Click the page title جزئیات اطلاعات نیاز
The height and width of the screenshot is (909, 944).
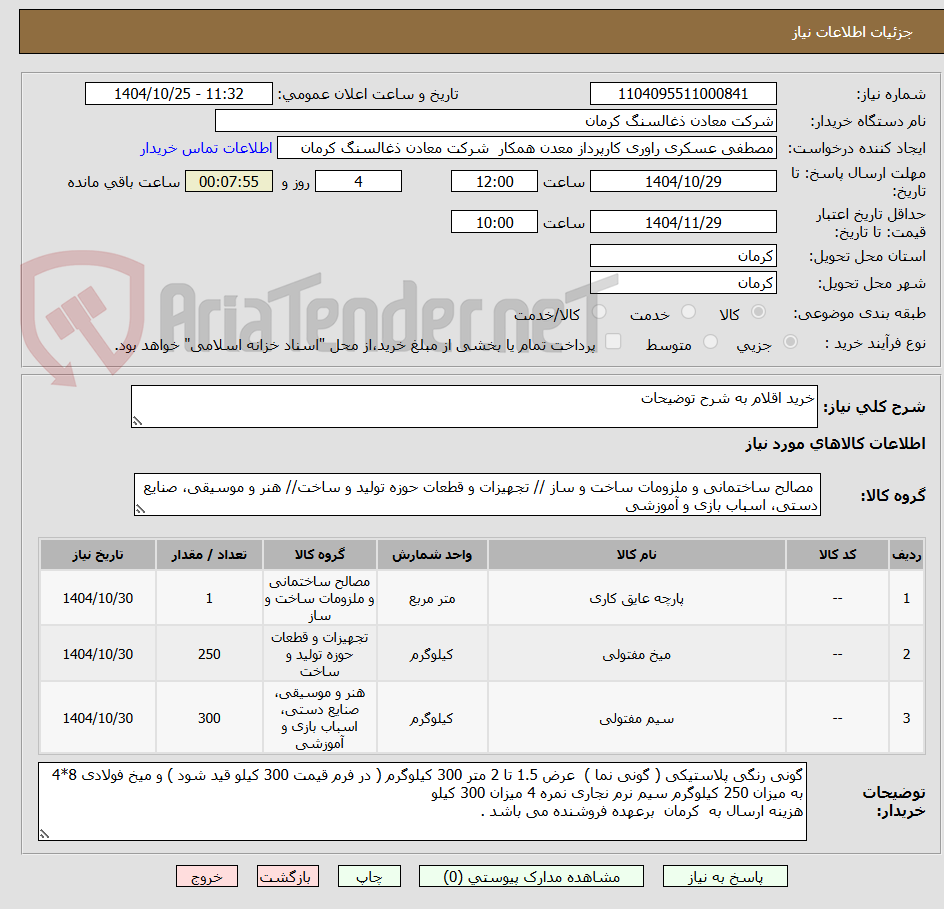(x=852, y=32)
